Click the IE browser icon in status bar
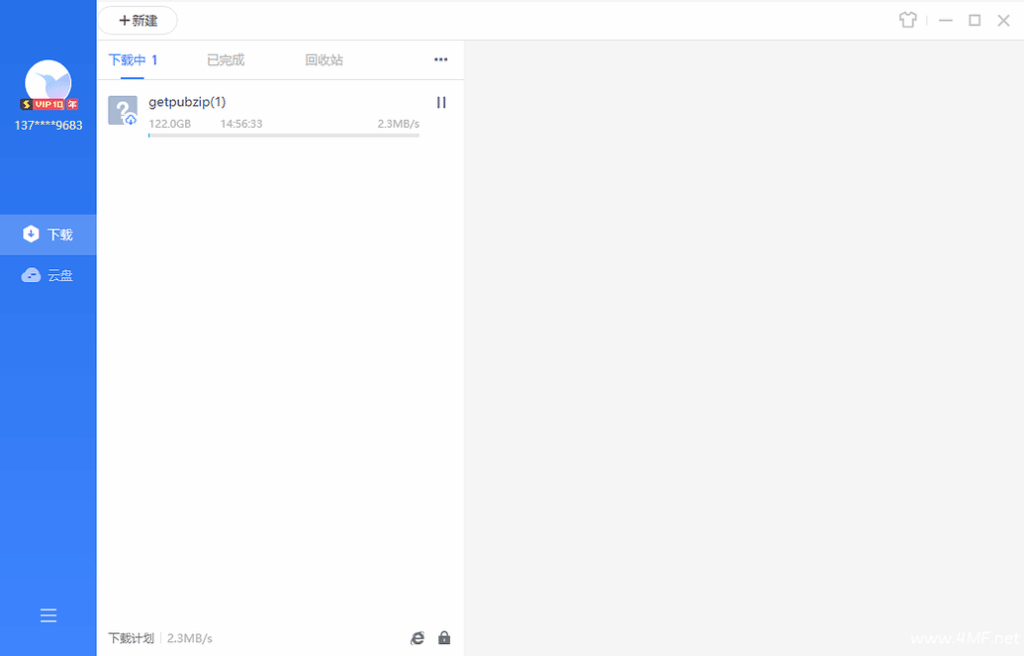Image resolution: width=1024 pixels, height=656 pixels. point(417,638)
